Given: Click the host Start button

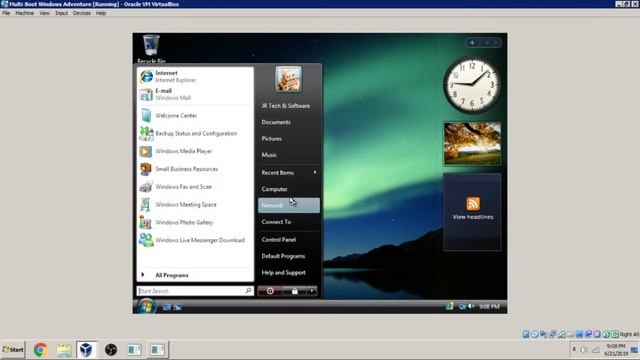Looking at the screenshot, I should coord(13,350).
